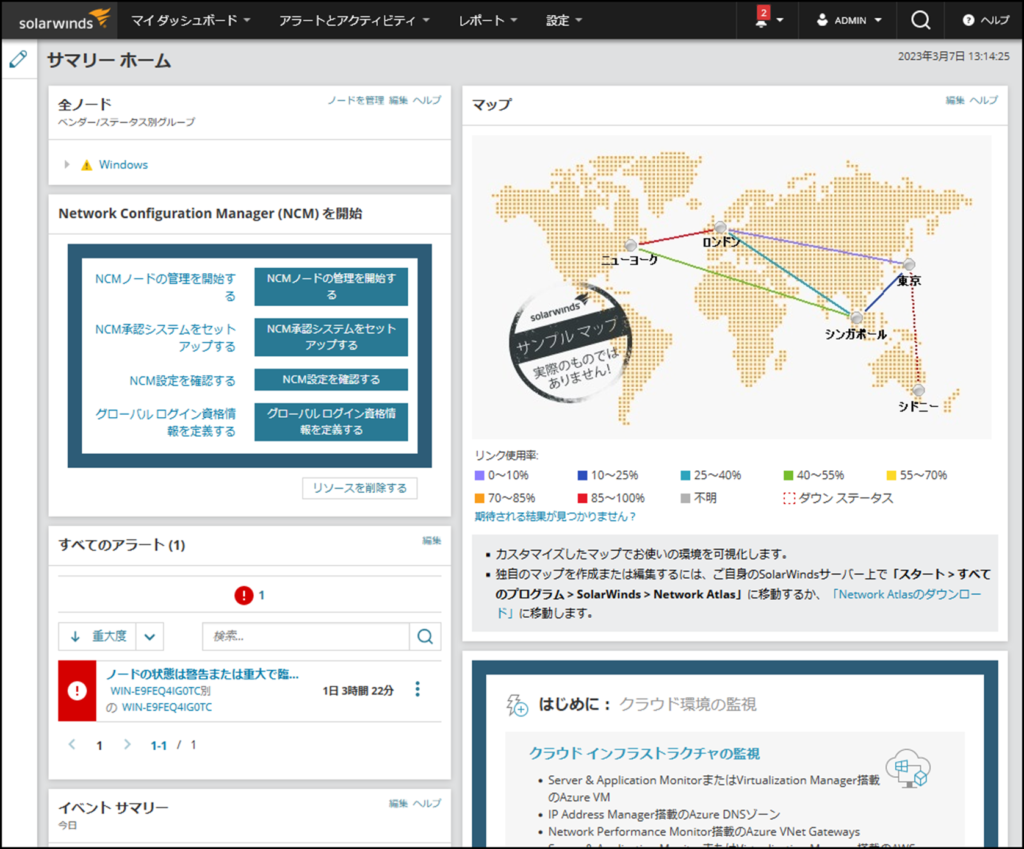Image resolution: width=1024 pixels, height=849 pixels.
Task: Click the sort direction arrow icon
Action: click(75, 636)
